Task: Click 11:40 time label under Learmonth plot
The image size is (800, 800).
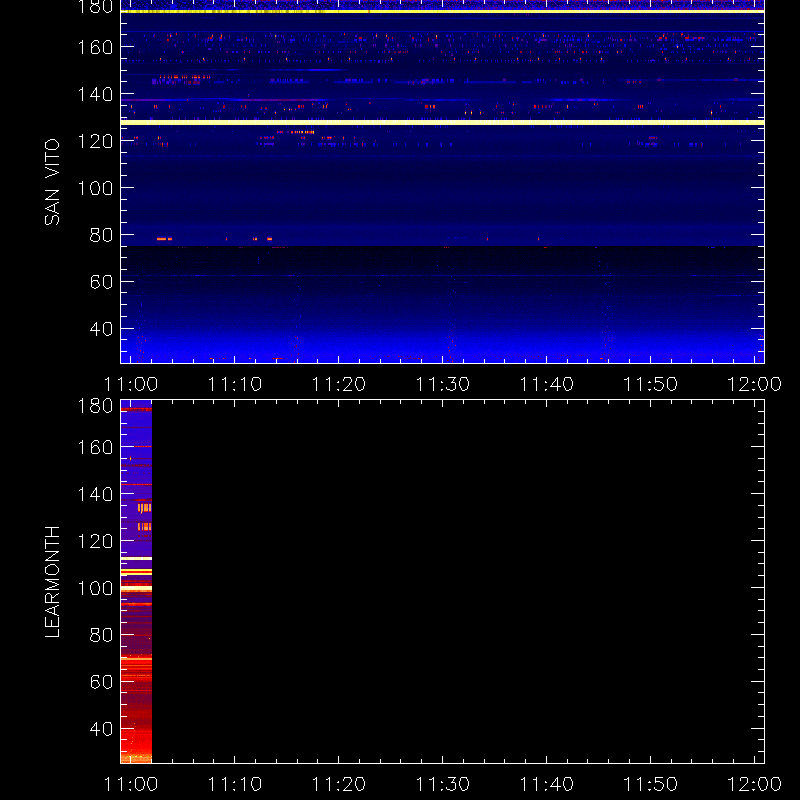Action: tap(546, 784)
